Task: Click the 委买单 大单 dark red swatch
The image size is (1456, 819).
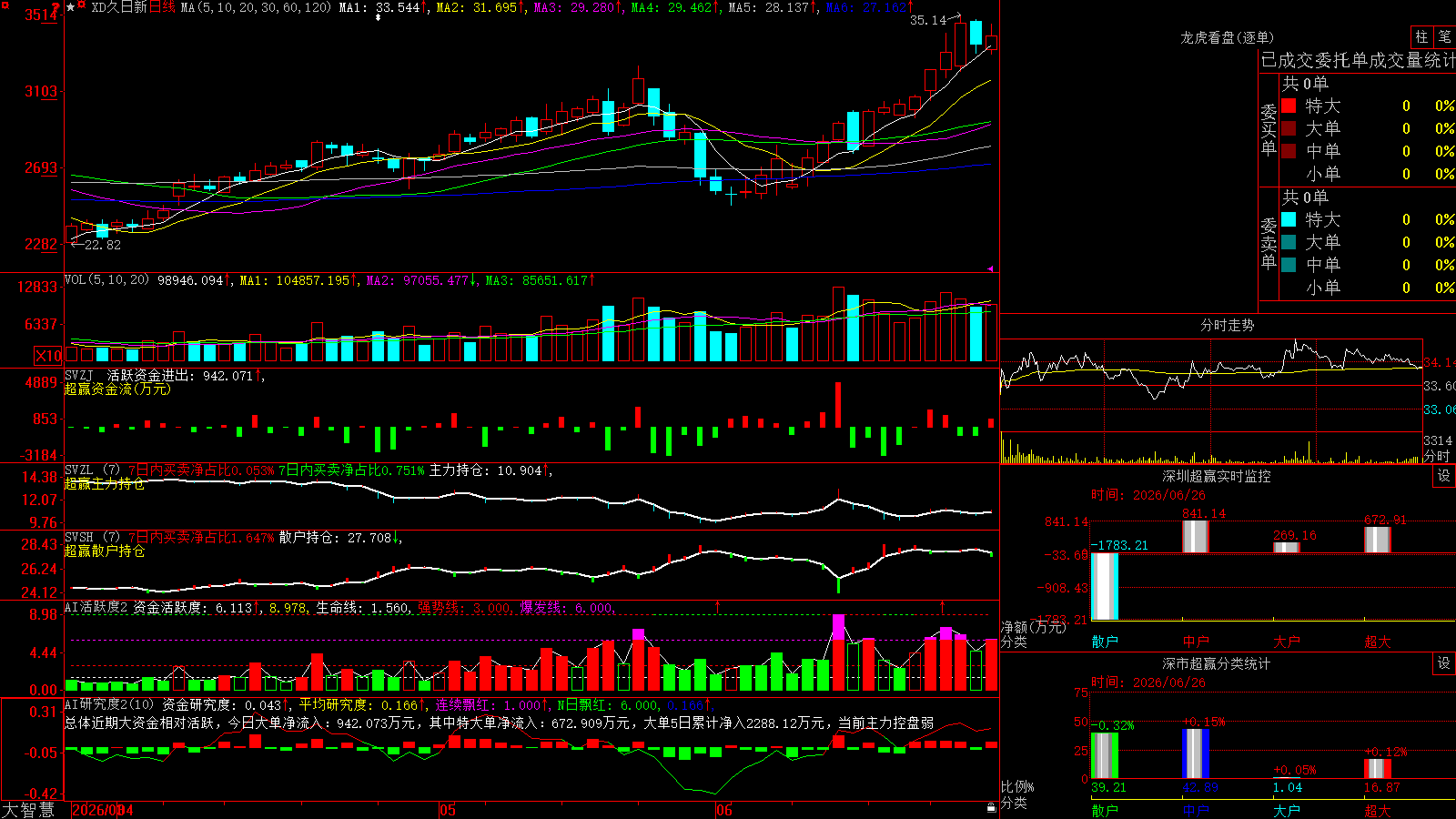Action: tap(1289, 128)
